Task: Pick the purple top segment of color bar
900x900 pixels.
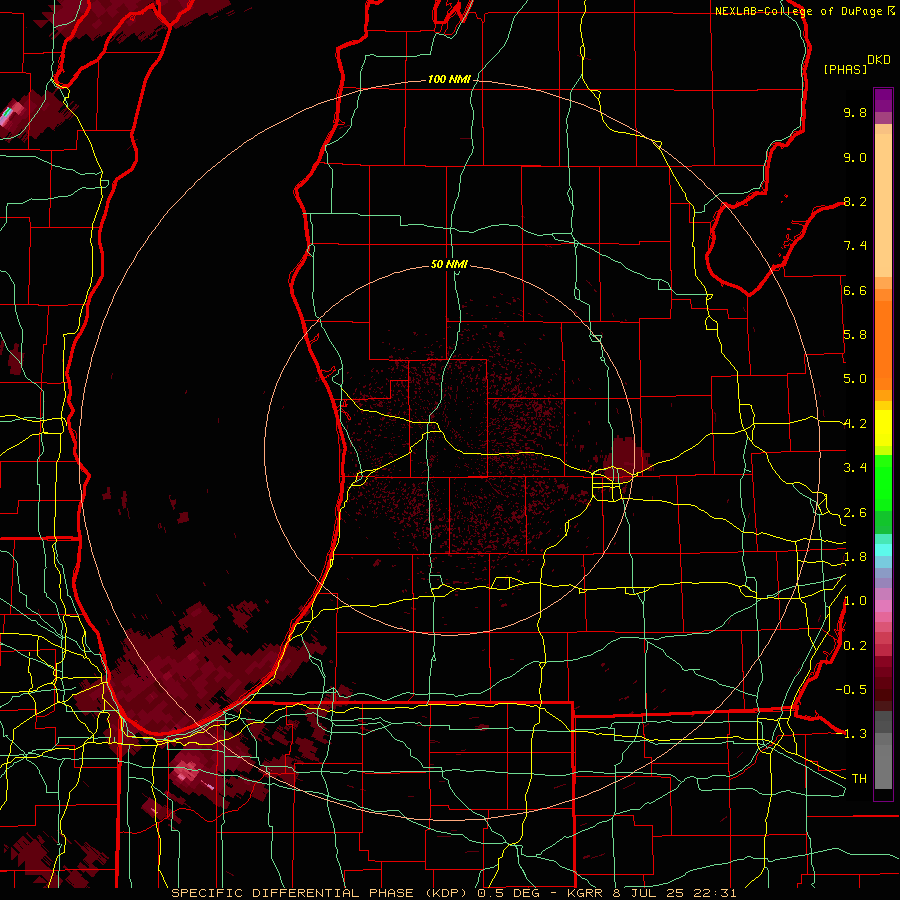Action: (x=883, y=100)
